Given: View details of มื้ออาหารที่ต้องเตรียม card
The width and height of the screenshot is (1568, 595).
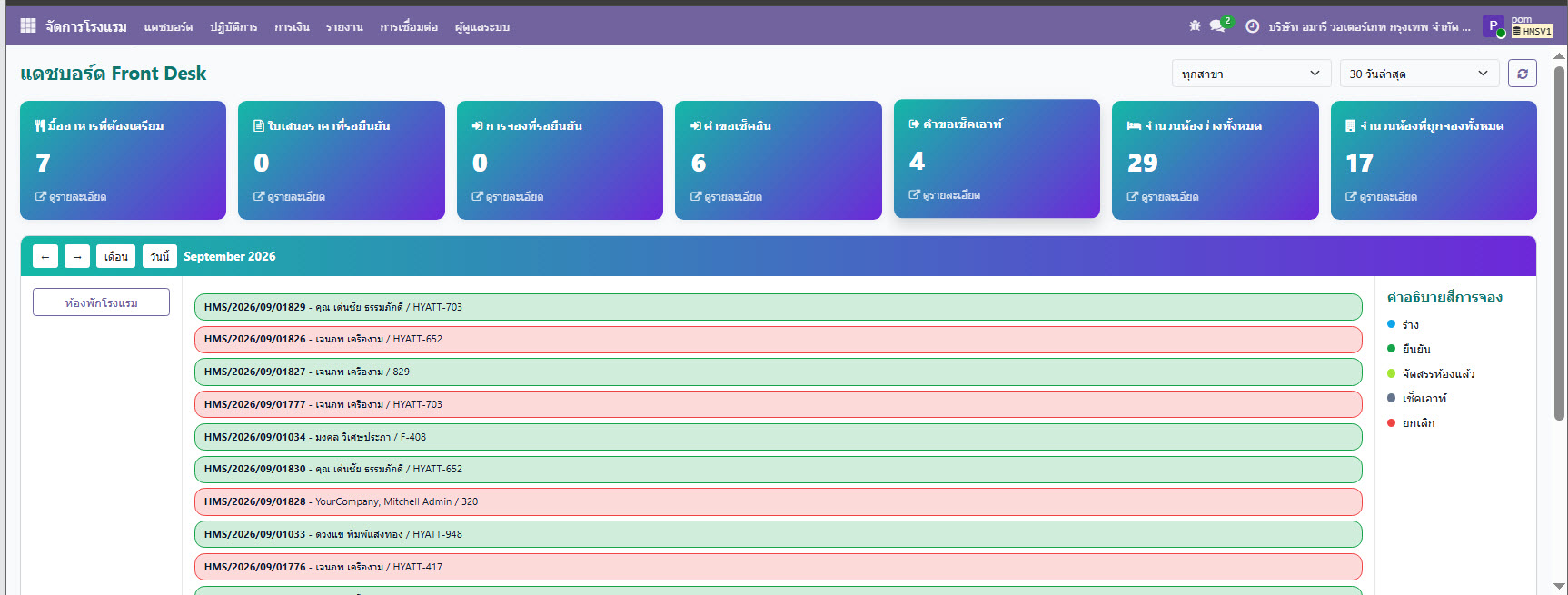Looking at the screenshot, I should (x=71, y=196).
